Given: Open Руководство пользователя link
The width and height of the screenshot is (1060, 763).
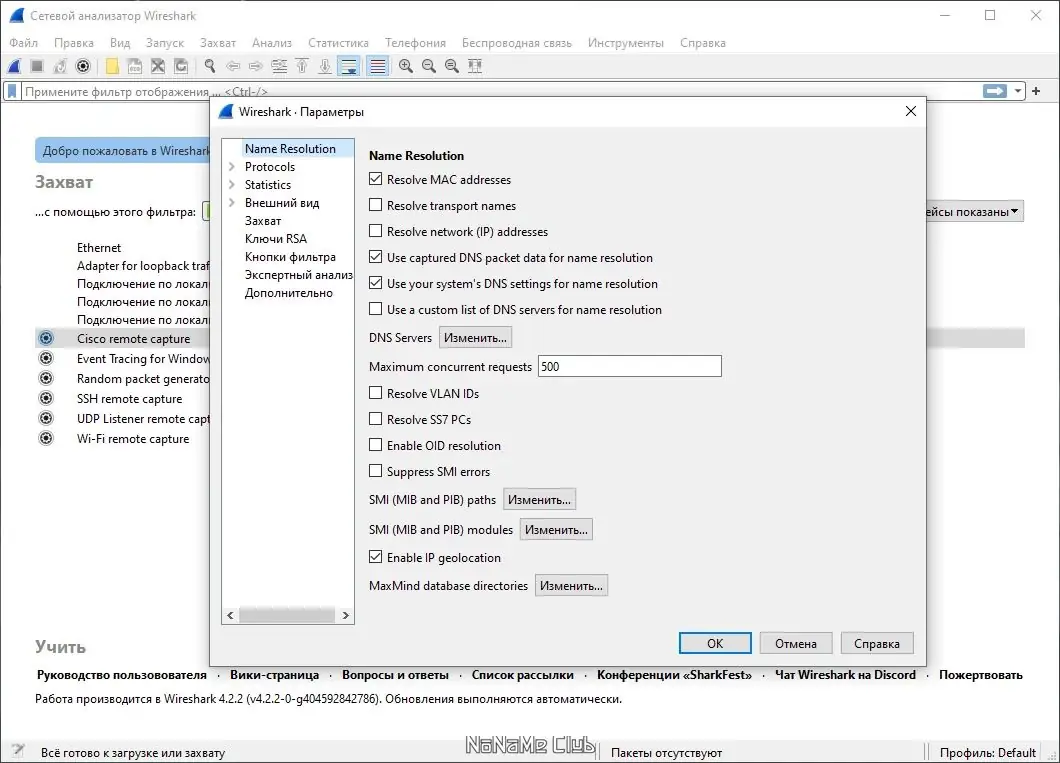Looking at the screenshot, I should [122, 674].
